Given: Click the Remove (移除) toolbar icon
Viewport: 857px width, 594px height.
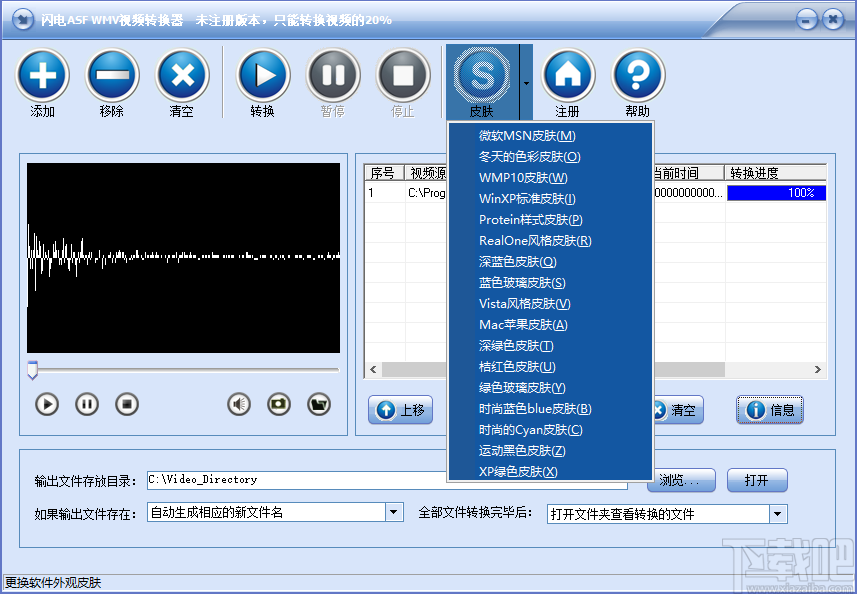Looking at the screenshot, I should (x=112, y=75).
